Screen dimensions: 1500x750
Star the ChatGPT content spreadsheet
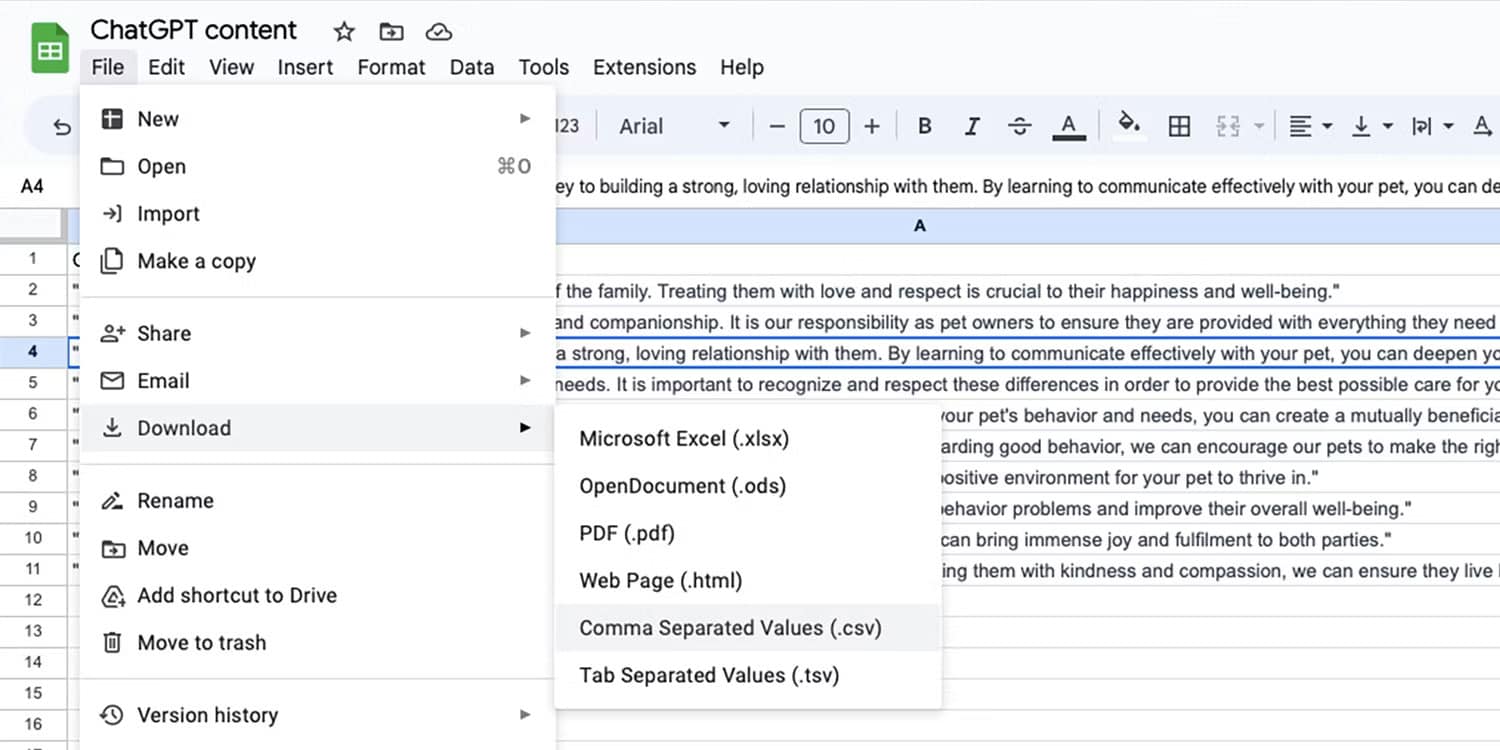(343, 31)
